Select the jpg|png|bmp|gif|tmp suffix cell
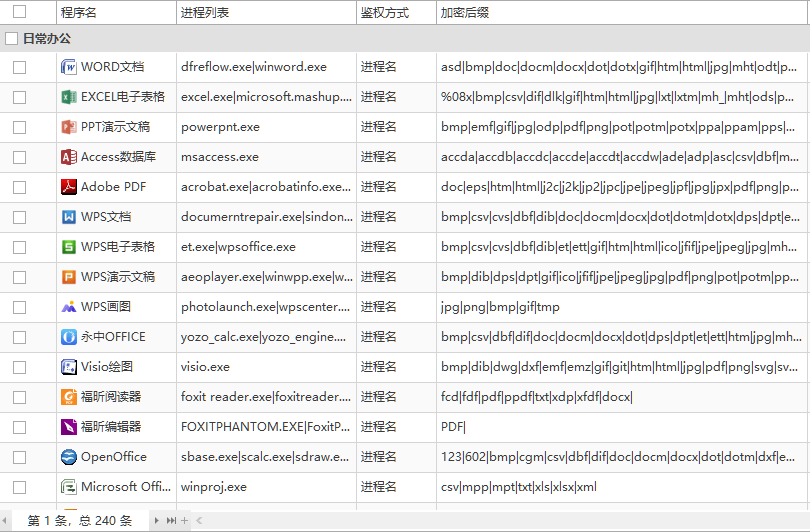The width and height of the screenshot is (810, 532). (622, 307)
